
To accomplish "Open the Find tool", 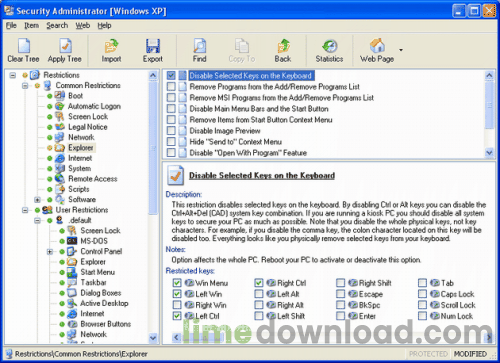I will [200, 46].
